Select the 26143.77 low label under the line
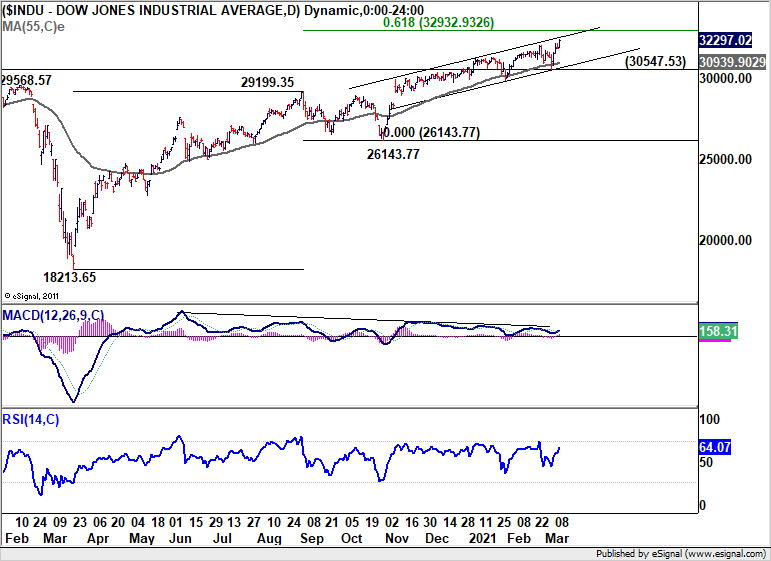The height and width of the screenshot is (561, 771). 393,154
